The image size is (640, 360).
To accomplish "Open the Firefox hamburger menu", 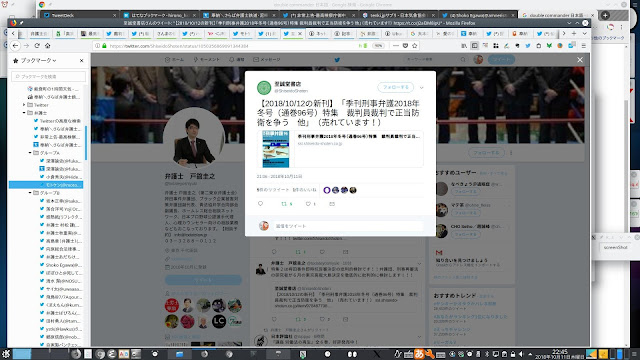I will [x=584, y=46].
